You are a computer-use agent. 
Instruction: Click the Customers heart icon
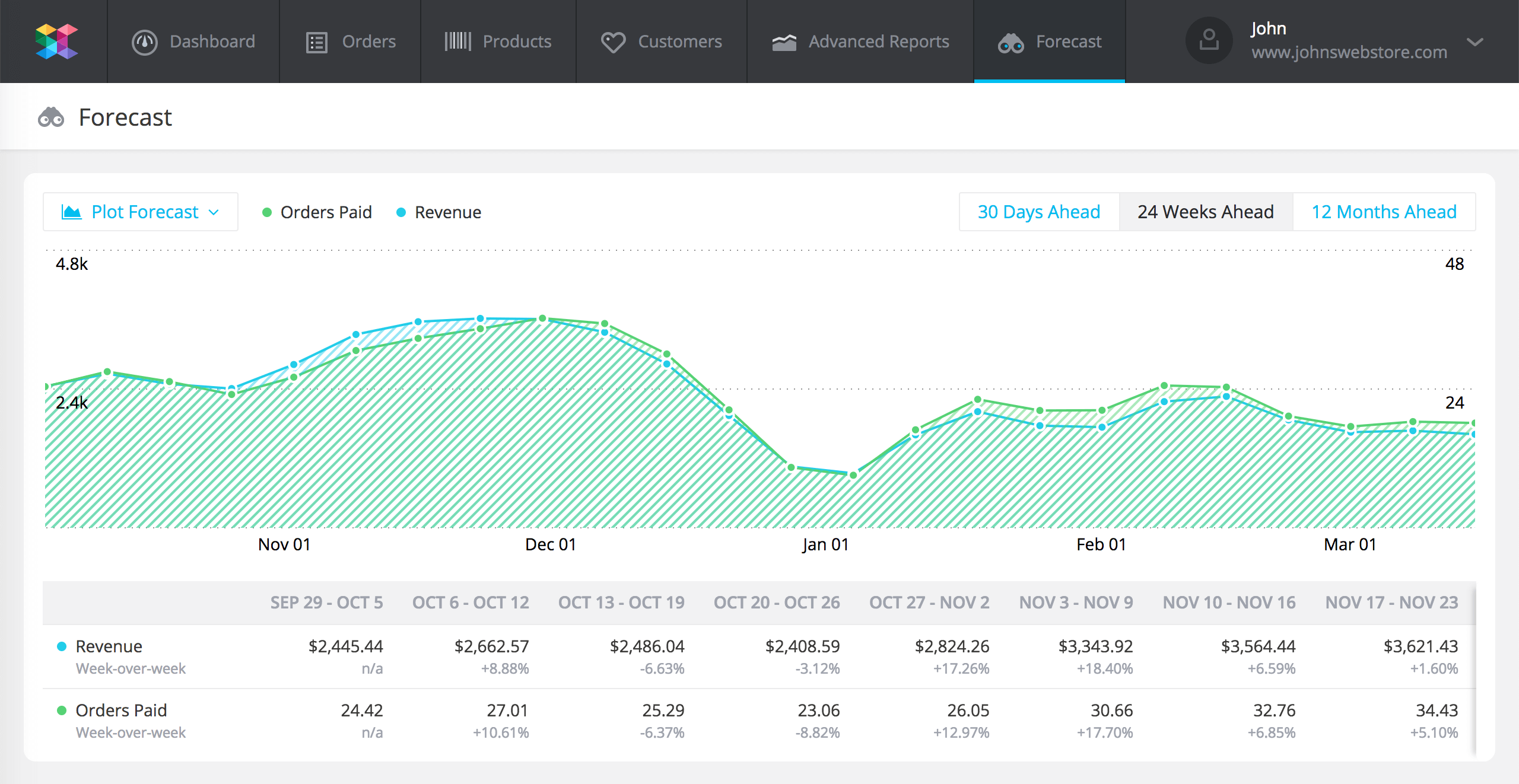coord(613,42)
